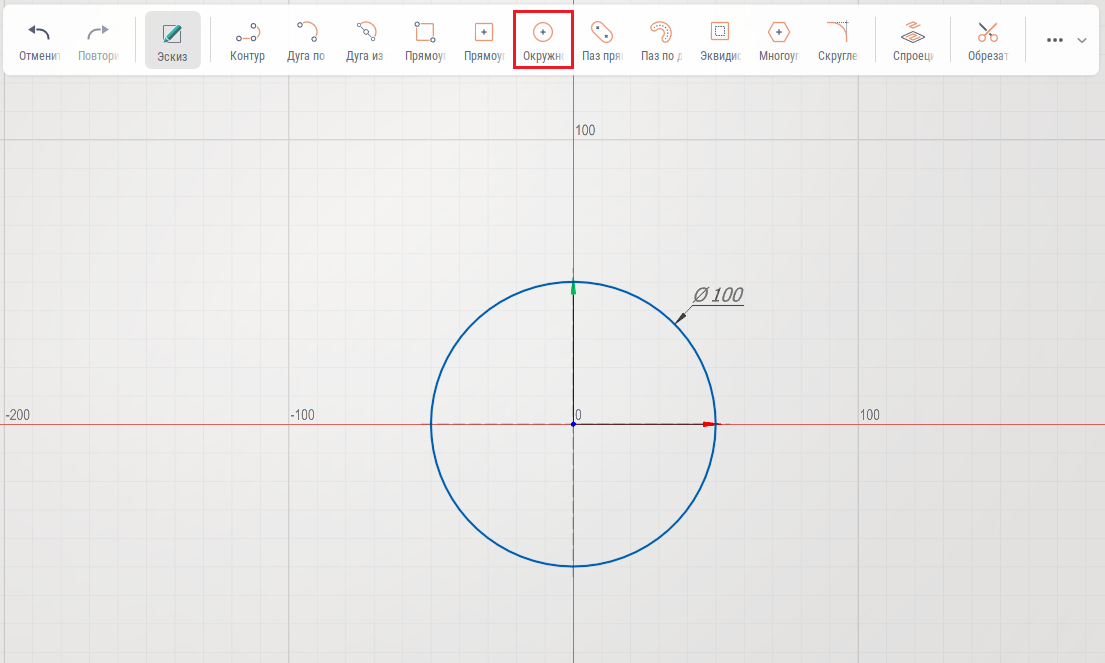
Task: Open the three-dots more tools menu
Action: tap(1054, 40)
